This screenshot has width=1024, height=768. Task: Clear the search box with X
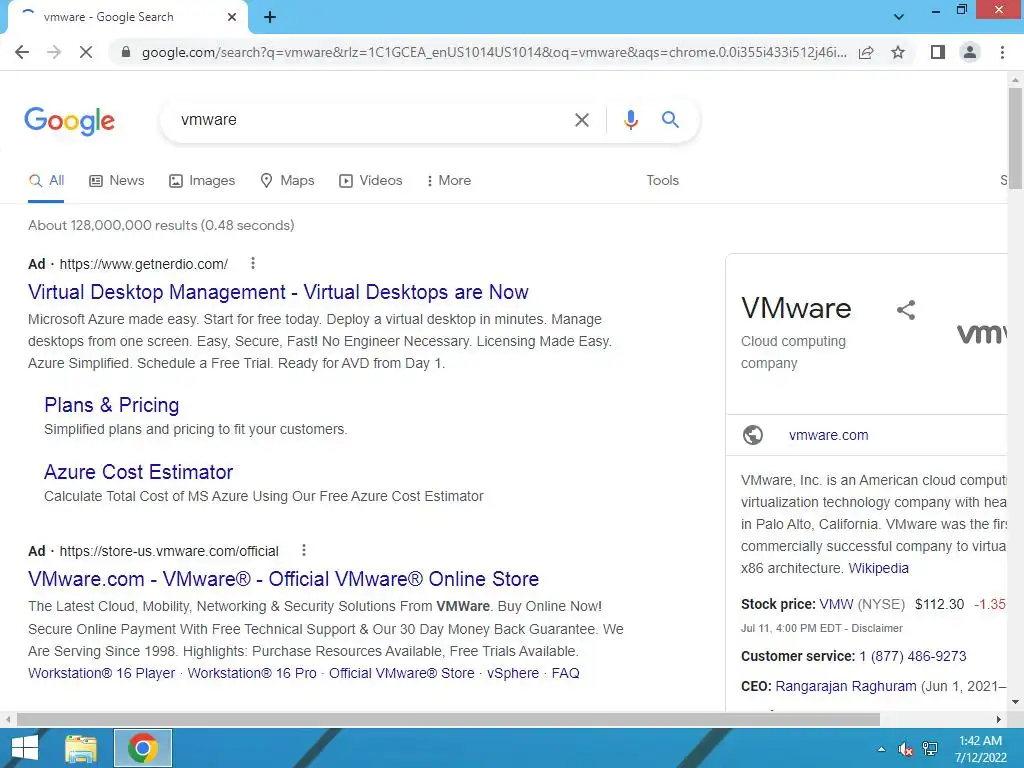(x=581, y=120)
